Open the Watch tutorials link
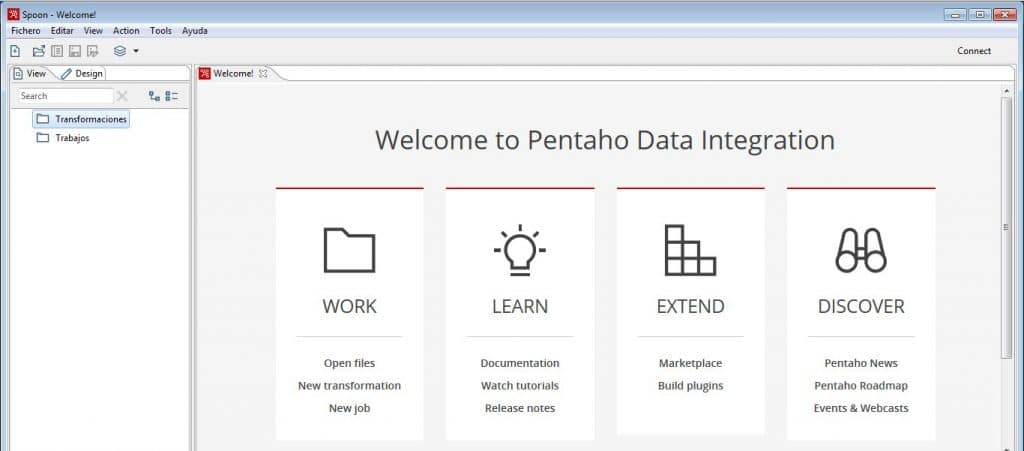This screenshot has width=1024, height=451. (x=520, y=386)
